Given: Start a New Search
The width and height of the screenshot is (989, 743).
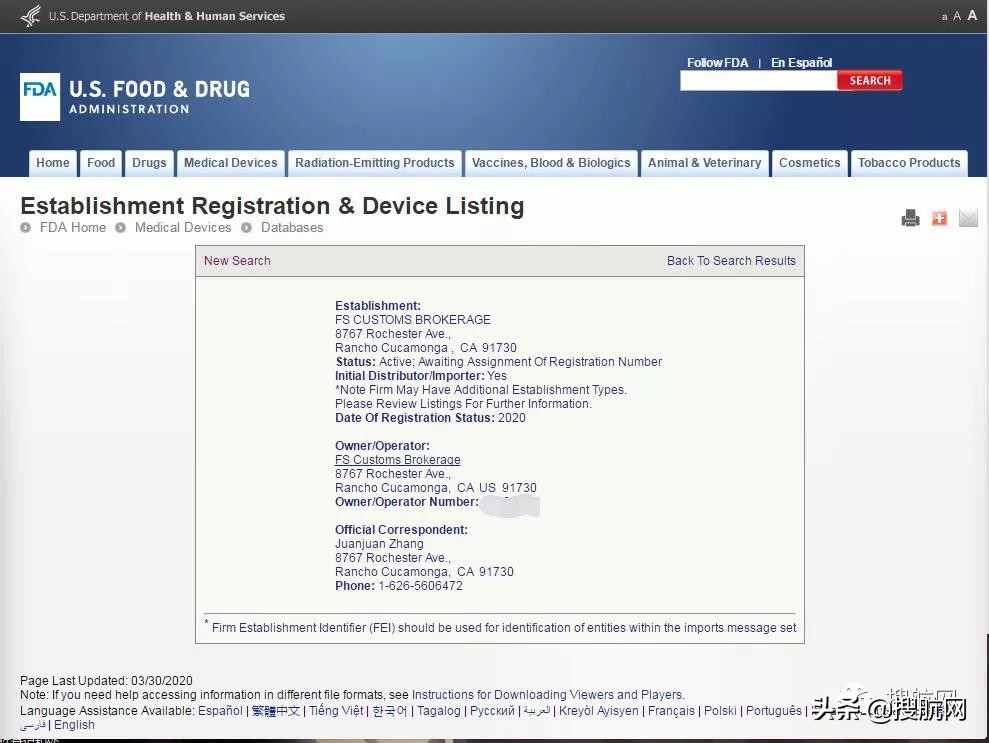Looking at the screenshot, I should pyautogui.click(x=237, y=260).
